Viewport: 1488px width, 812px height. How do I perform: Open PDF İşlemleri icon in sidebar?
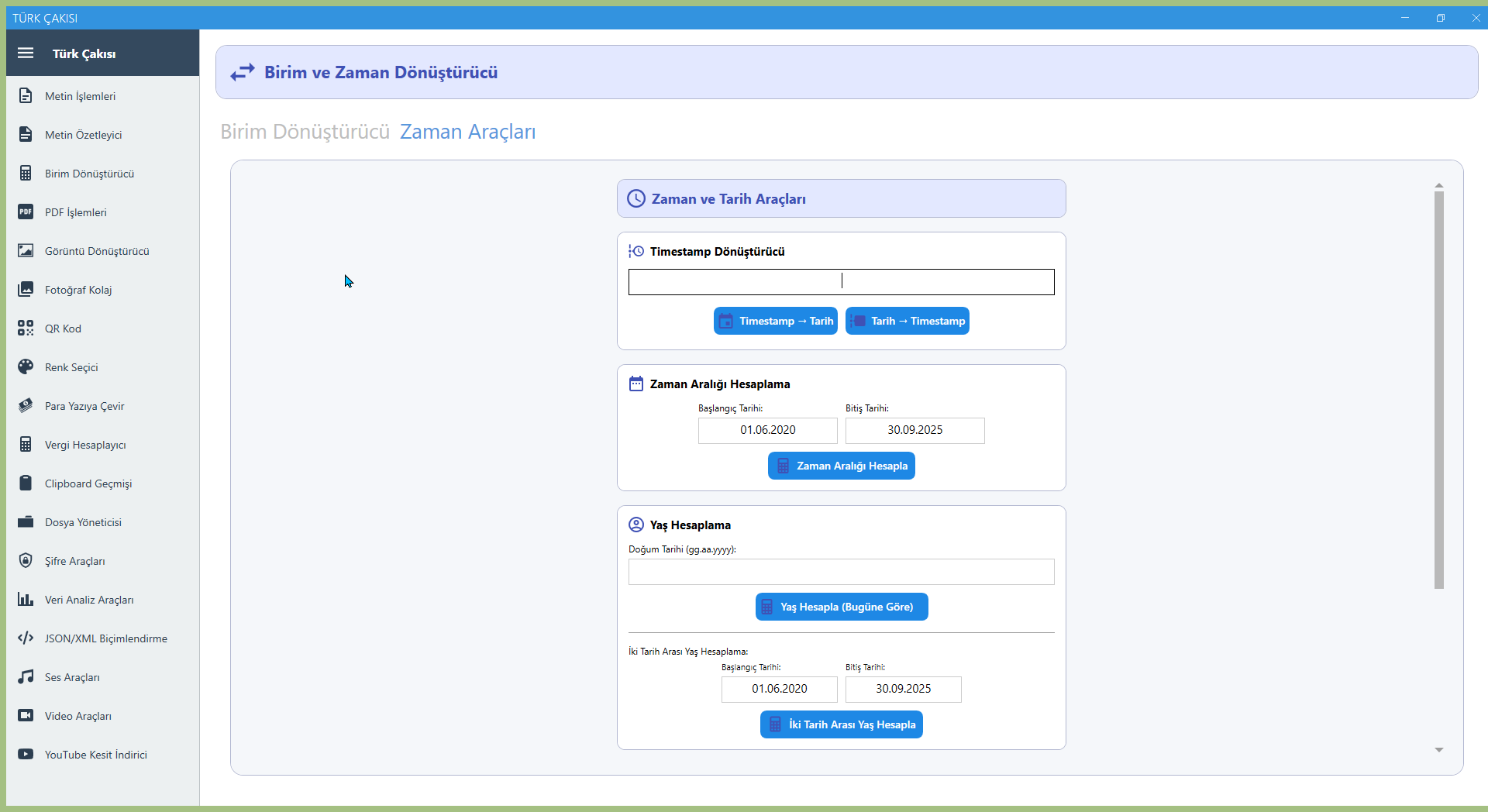[x=26, y=212]
